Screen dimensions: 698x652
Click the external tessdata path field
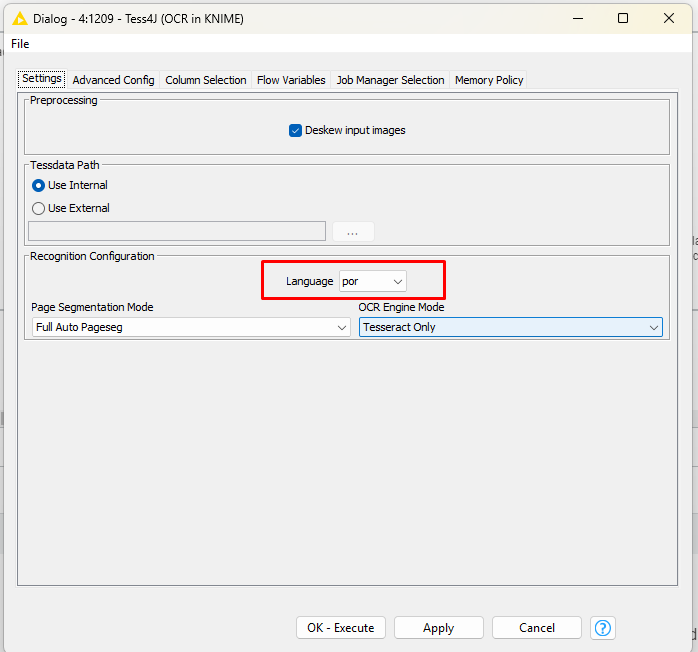pyautogui.click(x=177, y=231)
